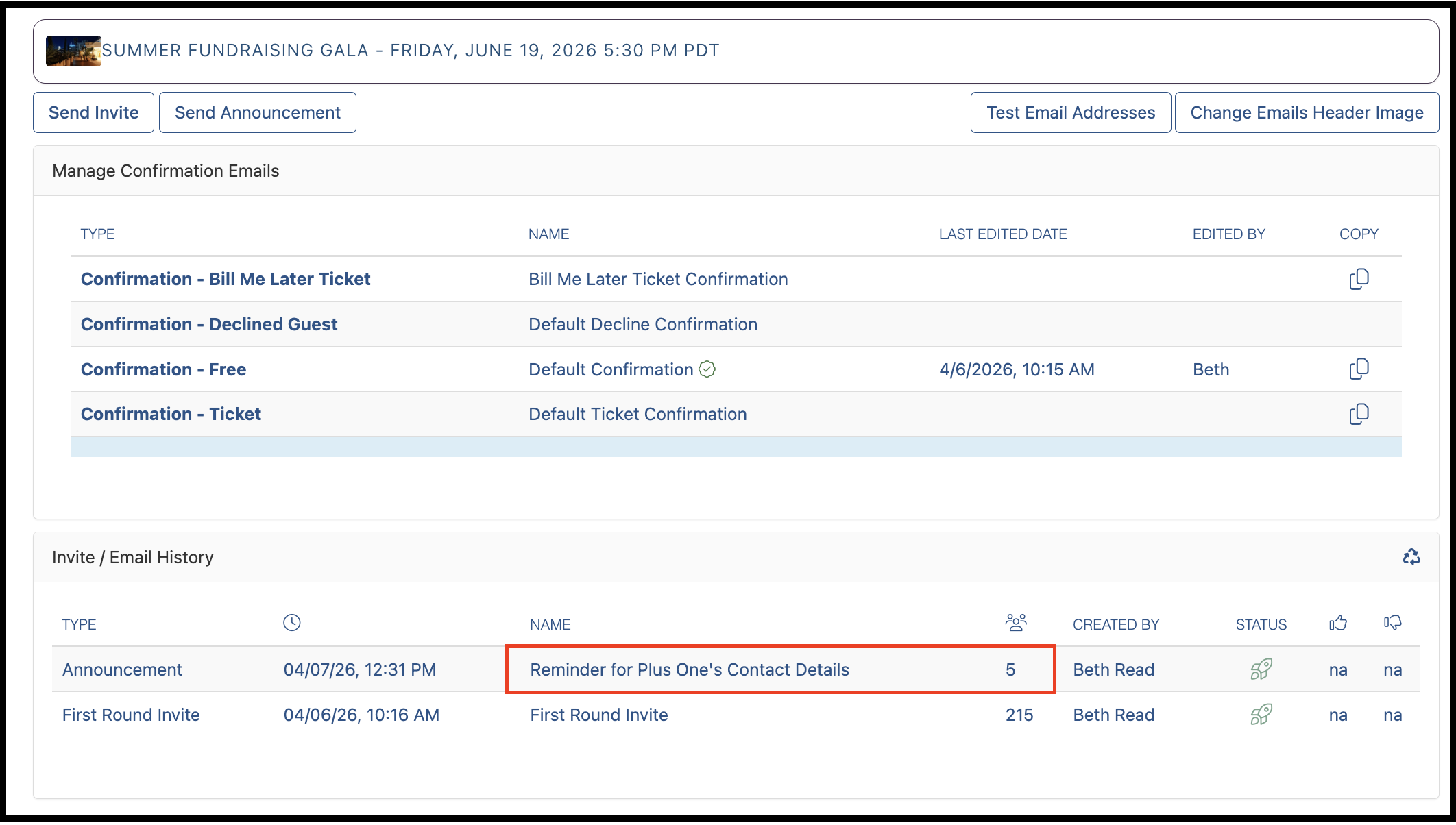Click the TYPE header in confirmation emails table
The width and height of the screenshot is (1456, 825).
pyautogui.click(x=97, y=234)
